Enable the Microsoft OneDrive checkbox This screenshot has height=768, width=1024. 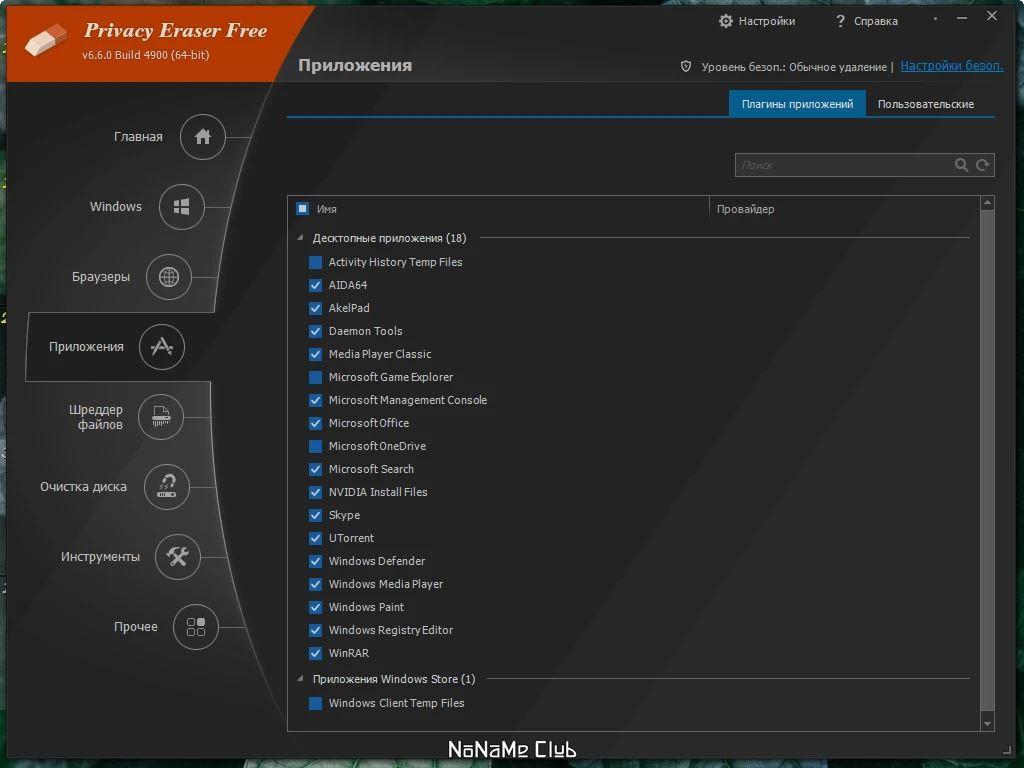(x=315, y=446)
